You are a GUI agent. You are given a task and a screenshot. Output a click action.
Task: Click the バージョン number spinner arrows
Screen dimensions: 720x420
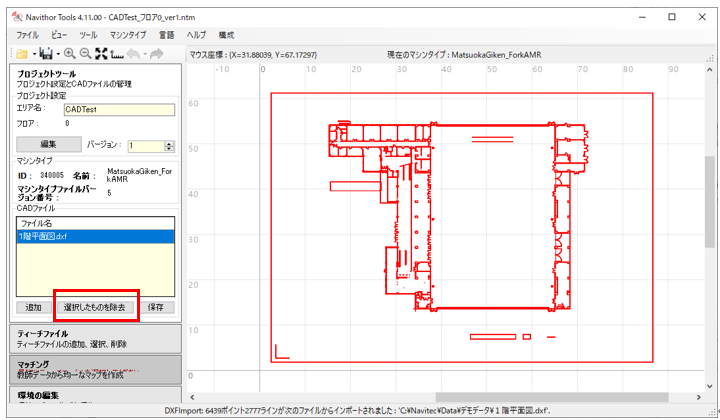coord(170,145)
